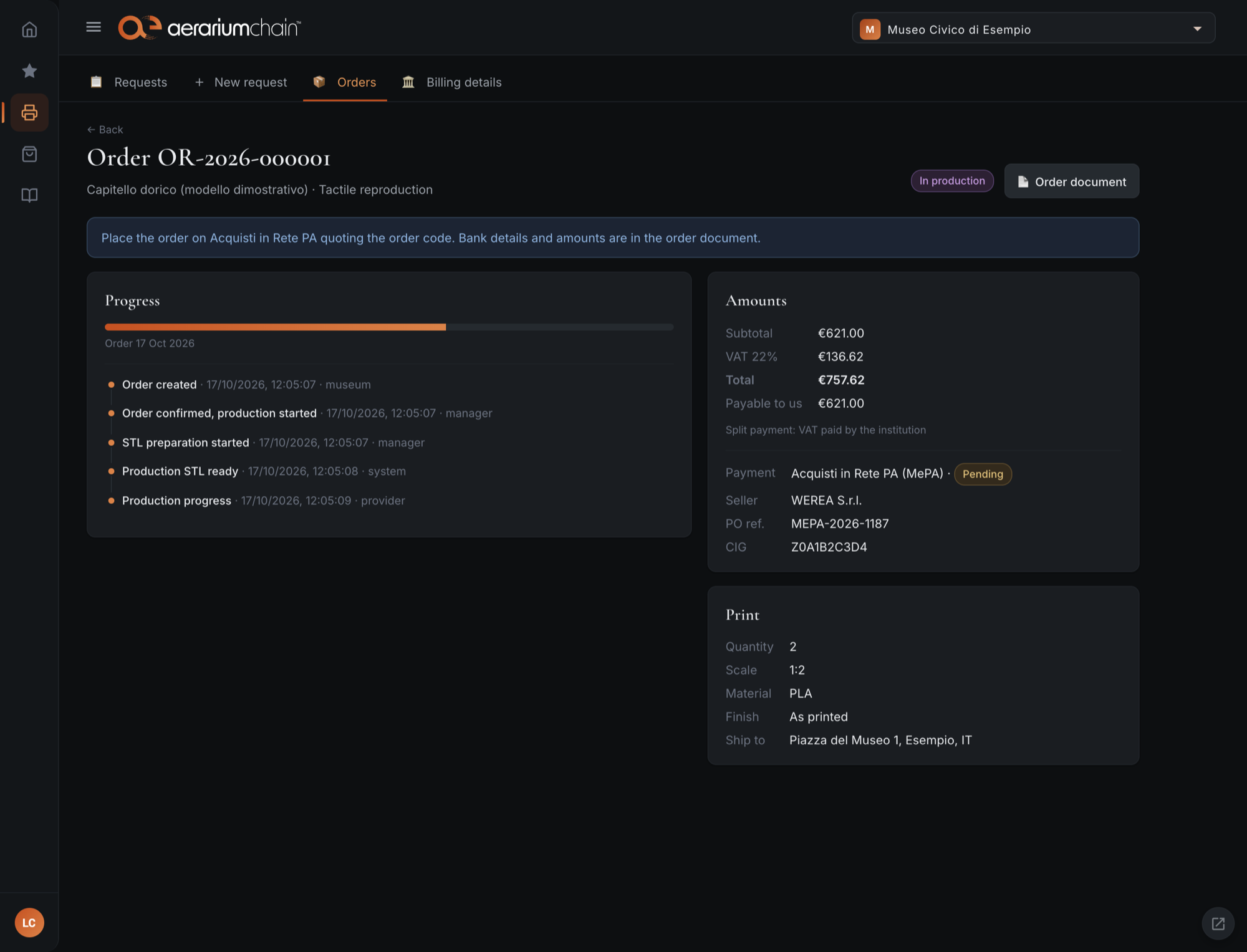Click the Split payment VAT note
The height and width of the screenshot is (952, 1247).
pos(826,430)
